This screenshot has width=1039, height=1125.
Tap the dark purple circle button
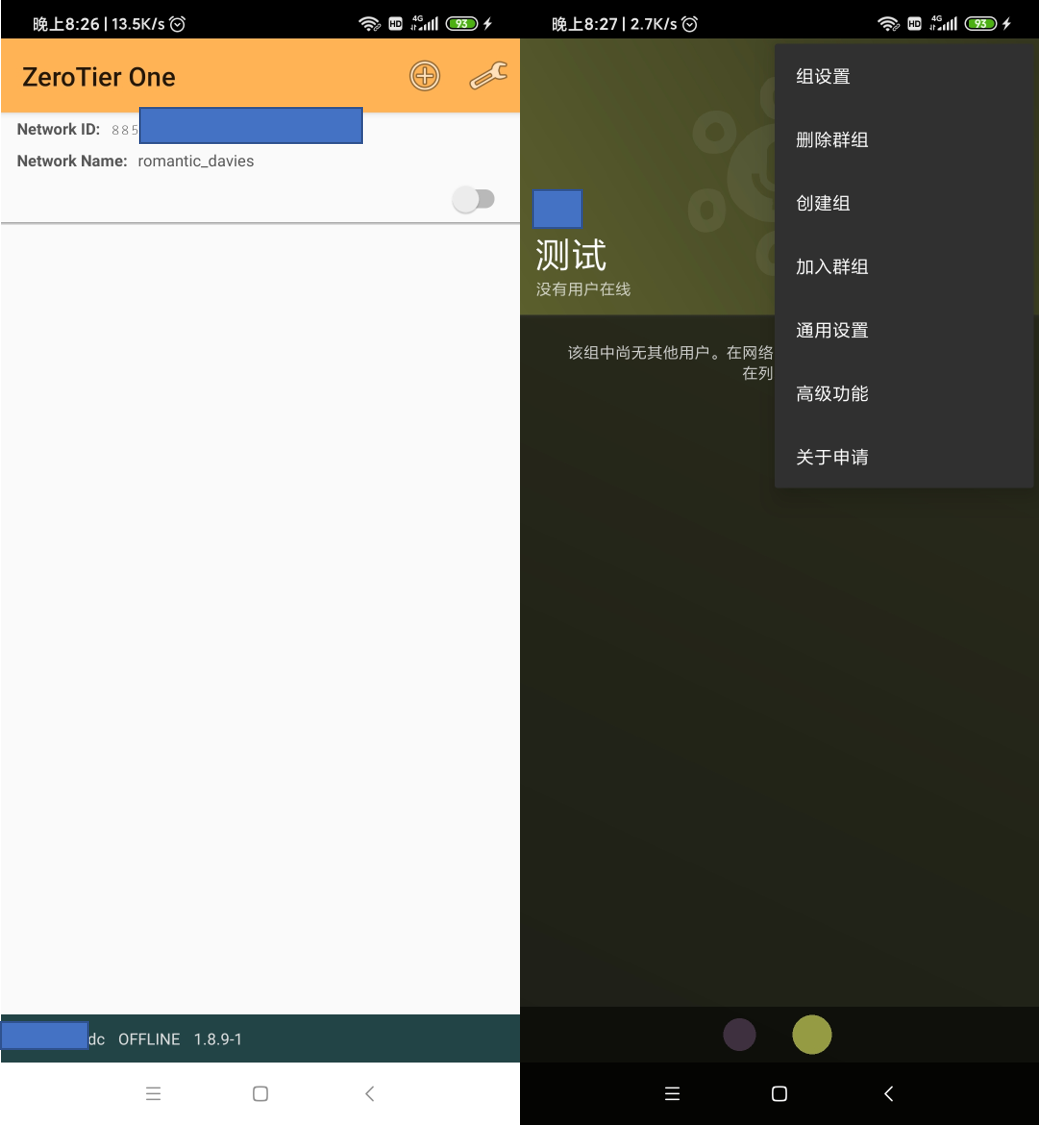739,1034
